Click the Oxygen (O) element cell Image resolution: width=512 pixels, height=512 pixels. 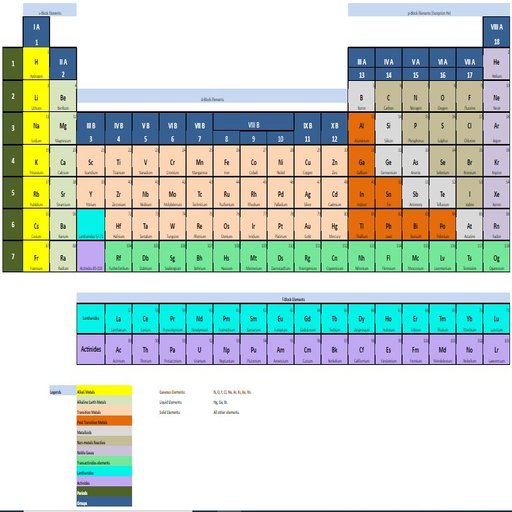pyautogui.click(x=442, y=96)
